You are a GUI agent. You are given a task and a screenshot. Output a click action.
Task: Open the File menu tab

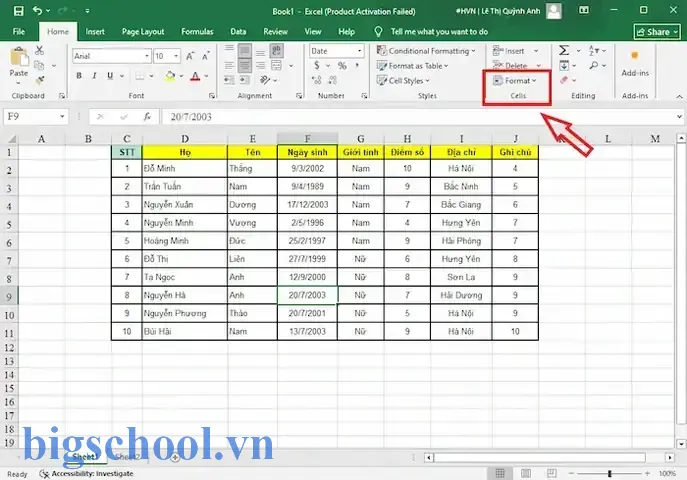(x=19, y=32)
